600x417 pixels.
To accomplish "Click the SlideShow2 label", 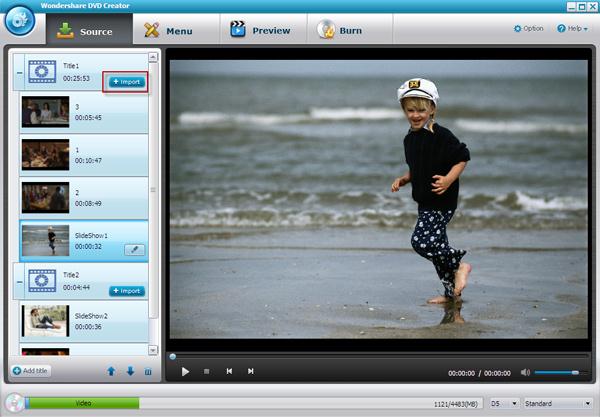I will coord(91,316).
